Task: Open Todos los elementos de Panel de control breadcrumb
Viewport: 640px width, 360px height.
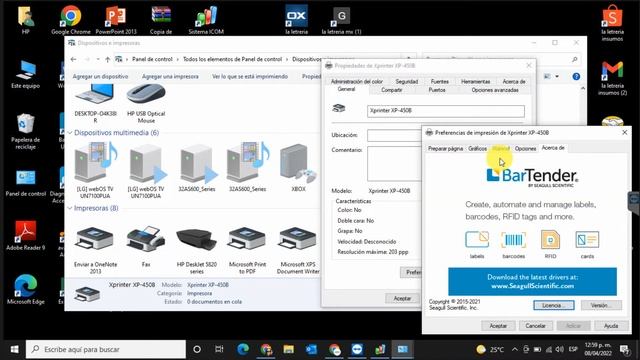Action: click(232, 59)
